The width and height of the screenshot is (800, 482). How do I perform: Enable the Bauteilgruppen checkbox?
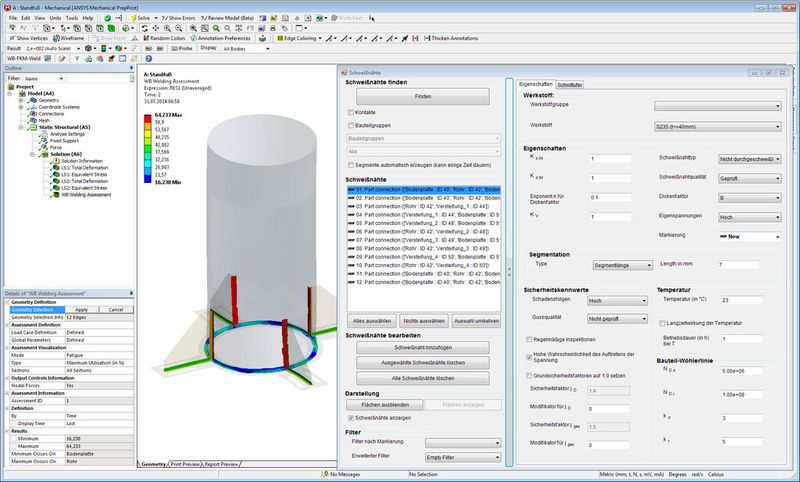[x=351, y=125]
